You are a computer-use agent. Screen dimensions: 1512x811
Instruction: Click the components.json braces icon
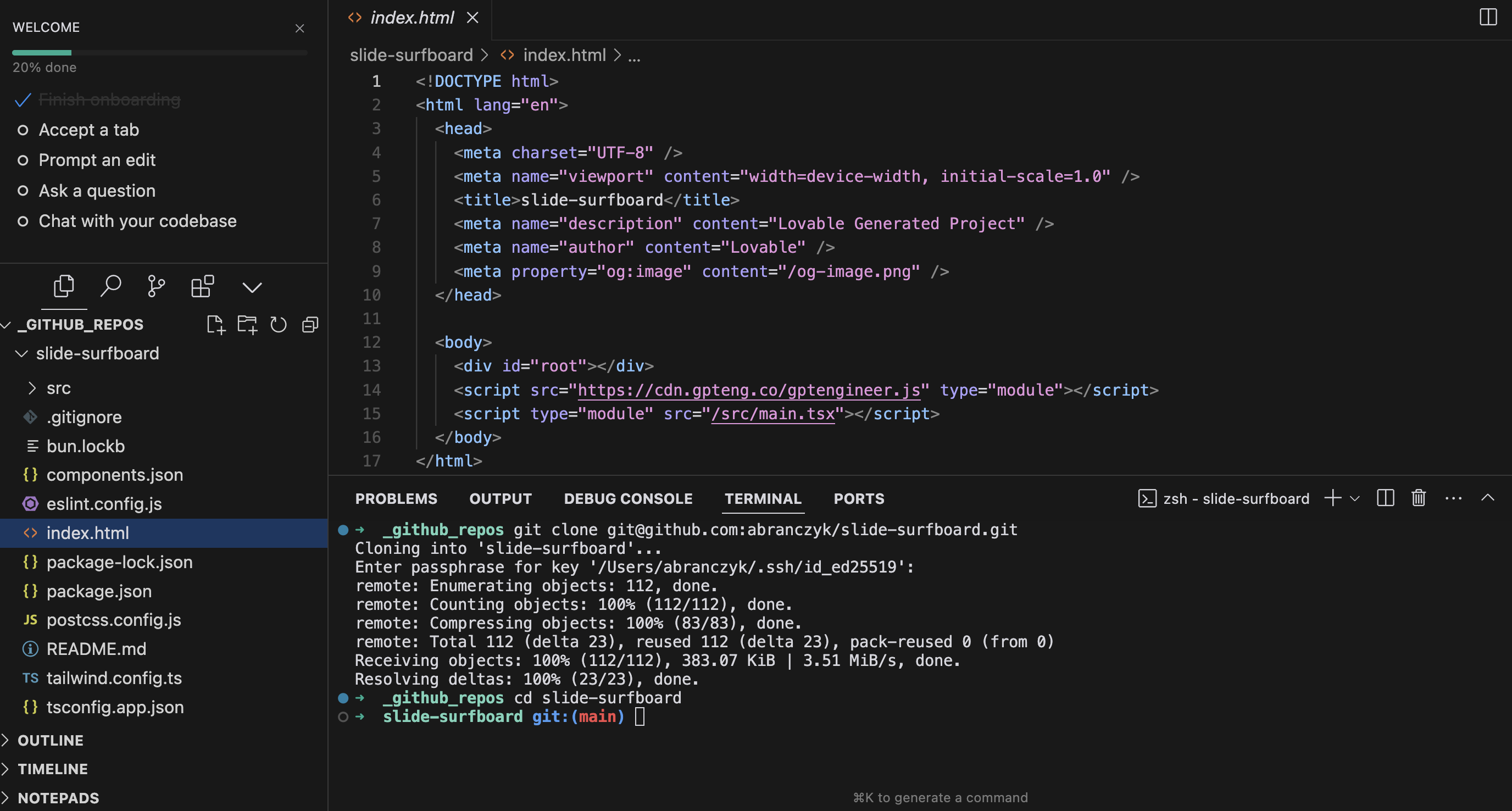31,474
